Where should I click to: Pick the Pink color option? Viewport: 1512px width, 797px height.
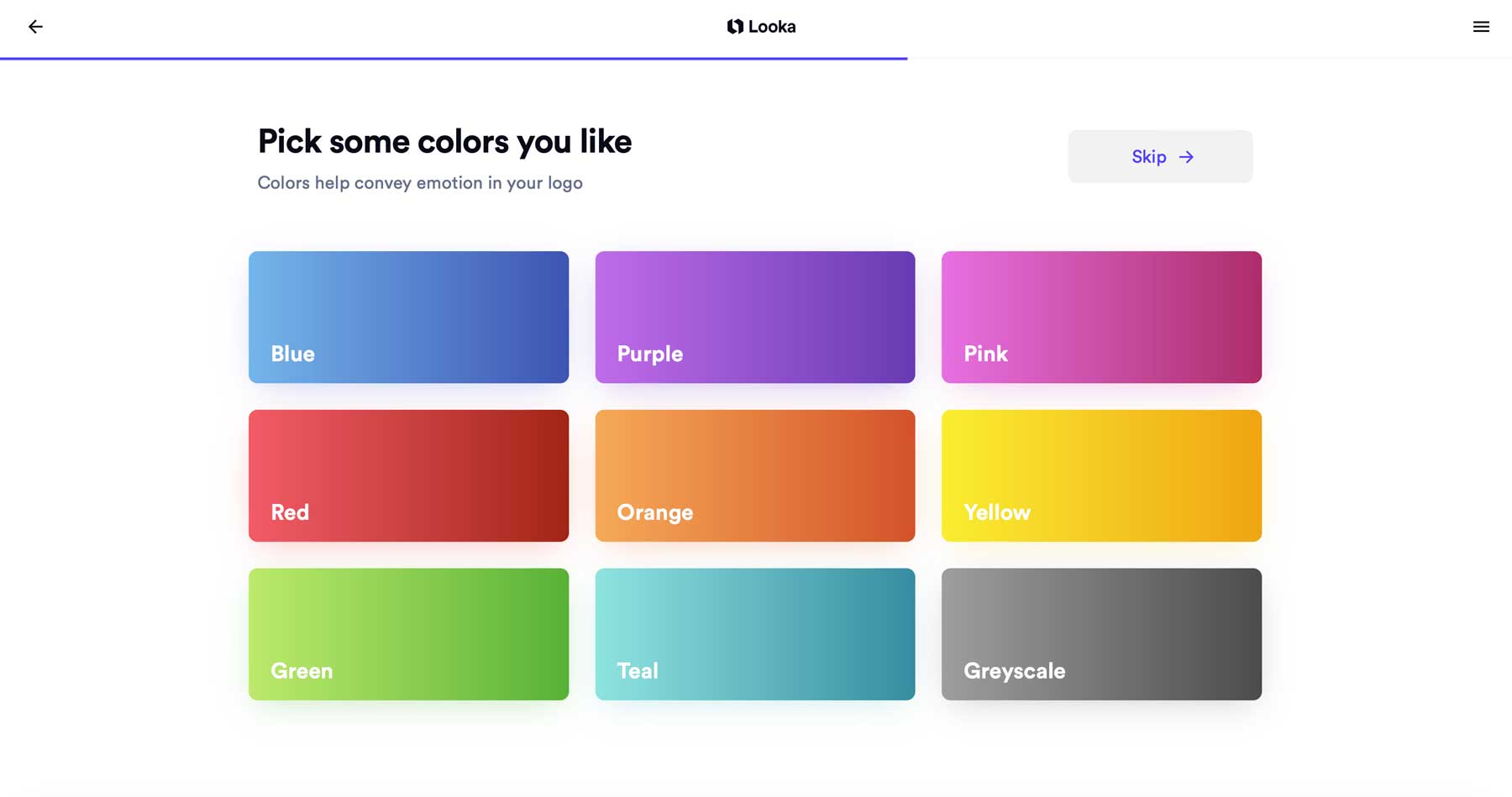point(1101,317)
